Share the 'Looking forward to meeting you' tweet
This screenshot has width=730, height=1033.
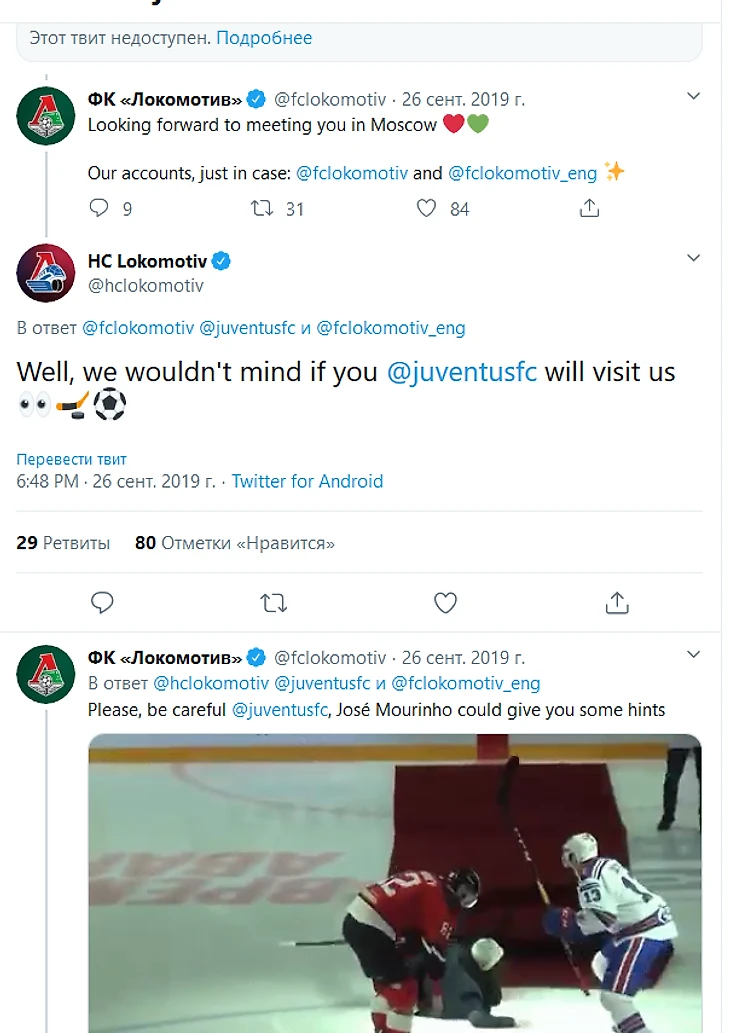pos(589,208)
